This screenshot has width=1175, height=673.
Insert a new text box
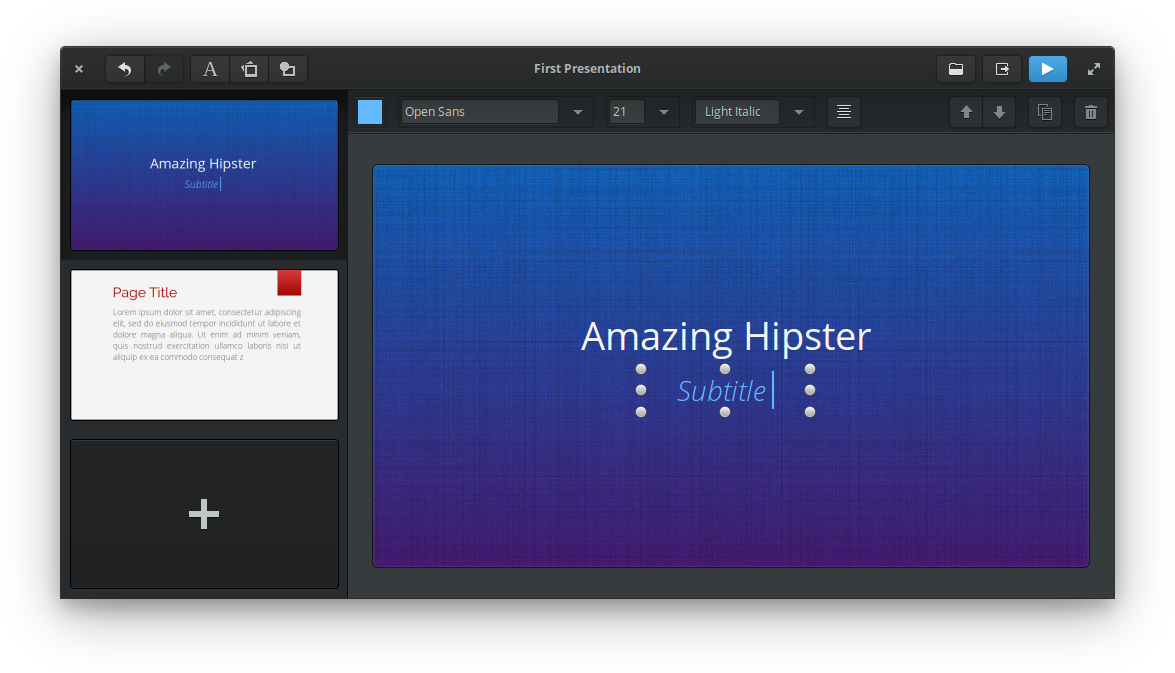pos(210,69)
